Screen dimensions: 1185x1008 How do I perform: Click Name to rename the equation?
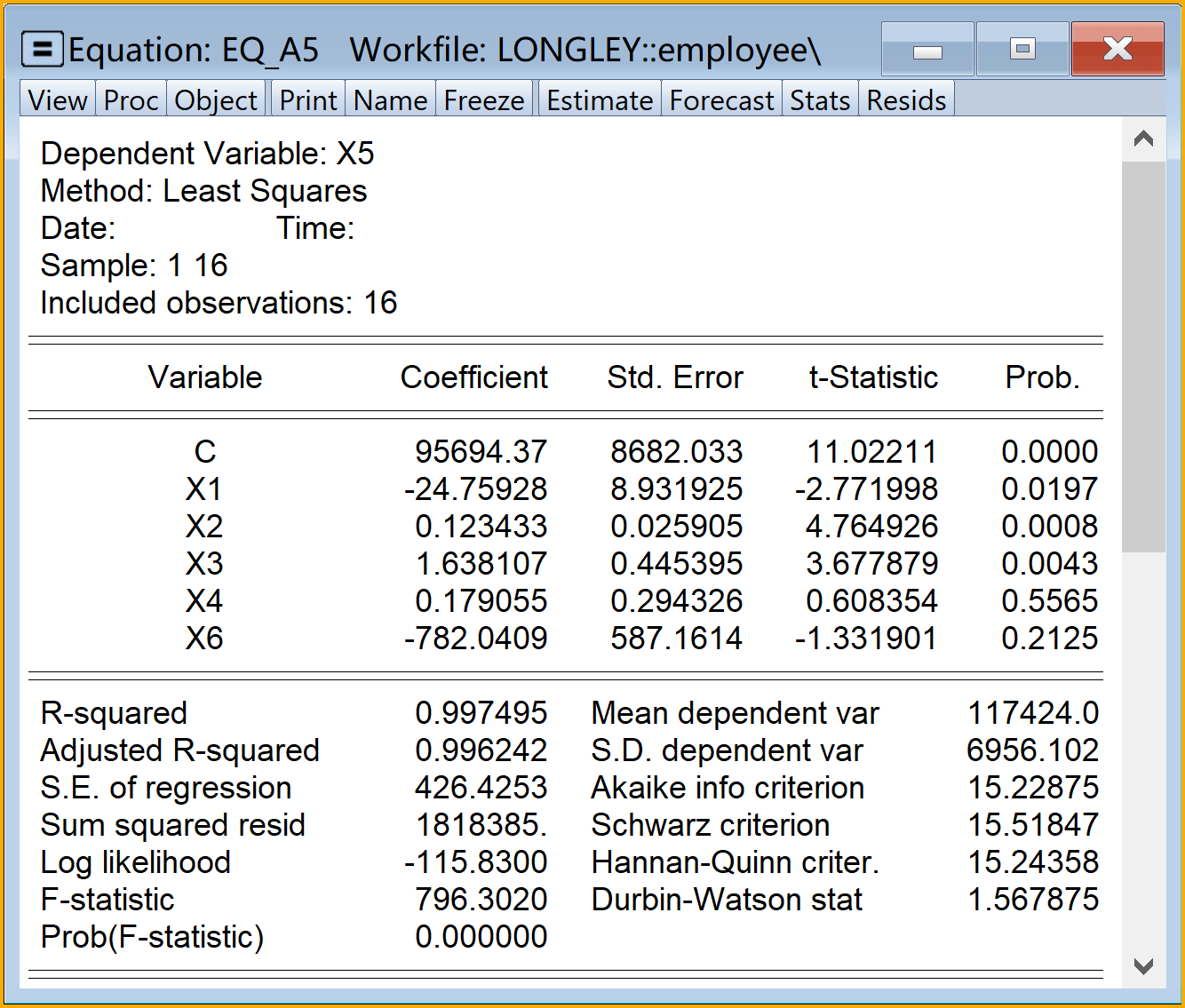tap(390, 100)
